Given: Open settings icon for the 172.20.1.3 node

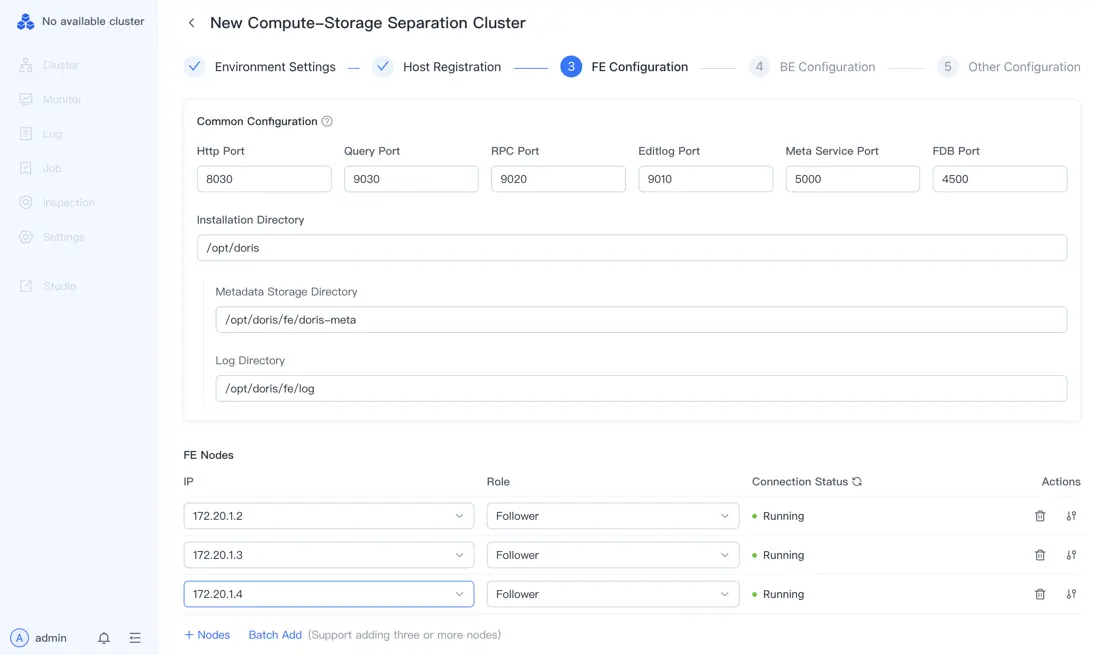Looking at the screenshot, I should (1071, 555).
